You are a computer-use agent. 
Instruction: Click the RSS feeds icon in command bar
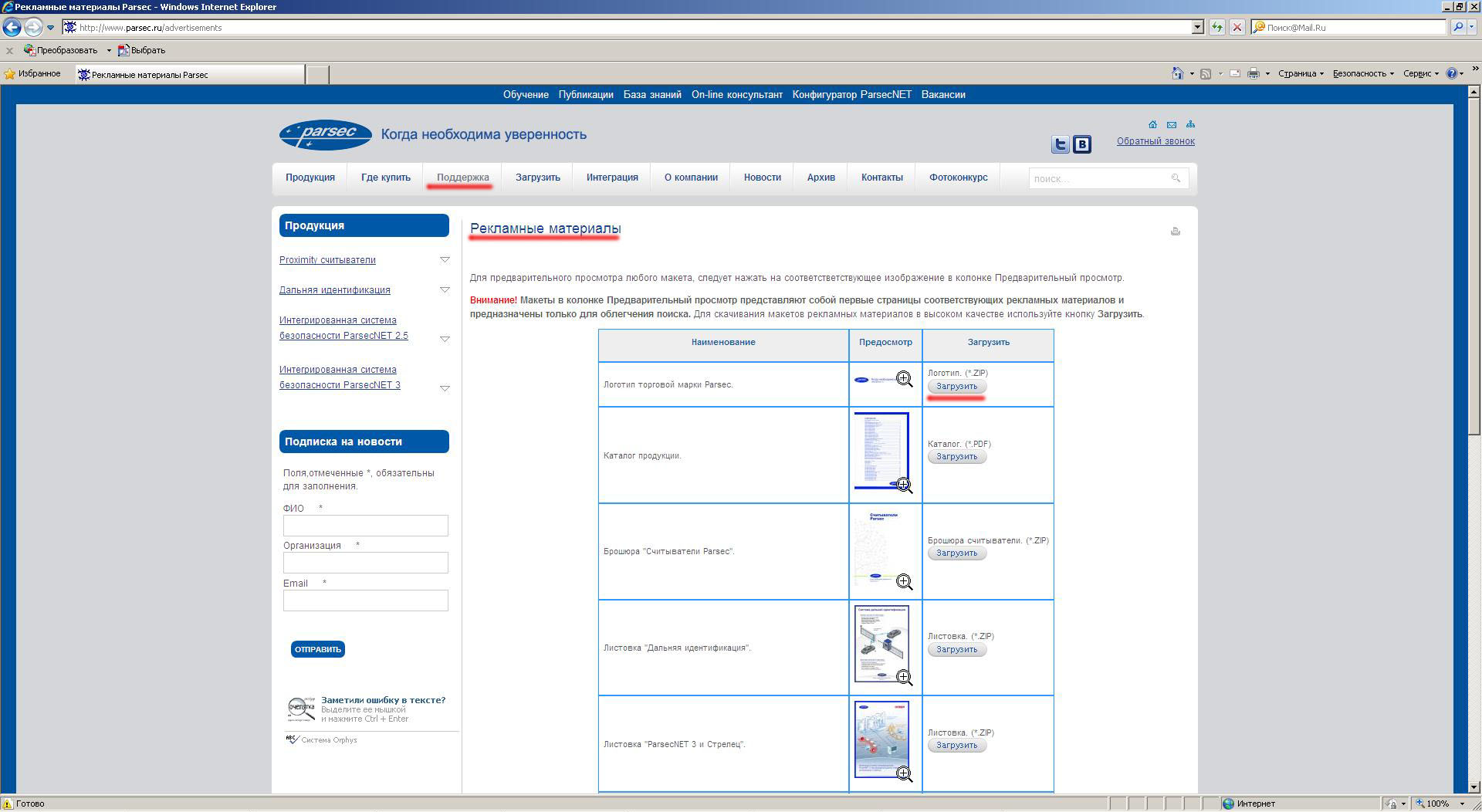tap(1206, 73)
